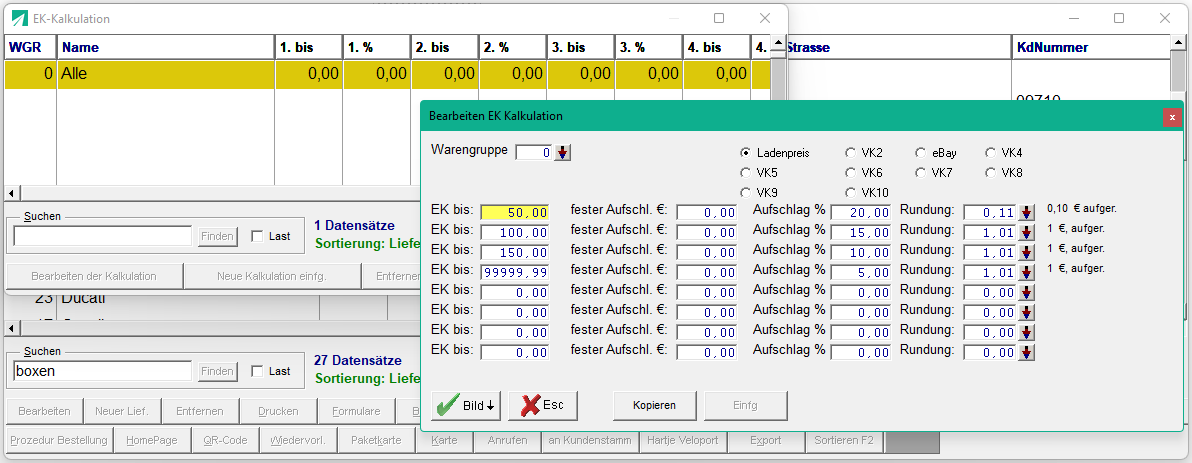Choose the VK8 radio button
The image size is (1192, 463).
991,173
